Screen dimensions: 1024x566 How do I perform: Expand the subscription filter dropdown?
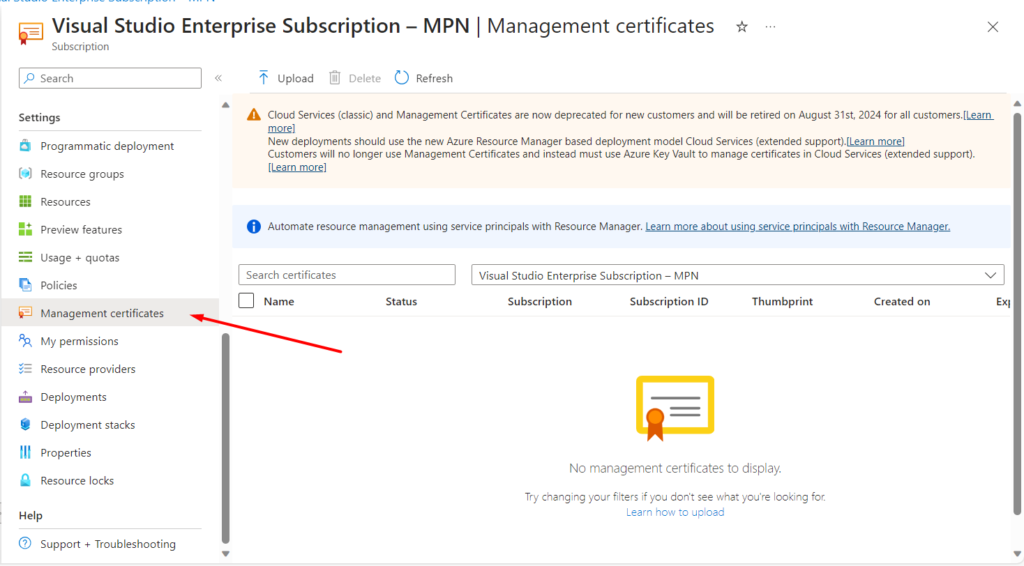pos(990,275)
